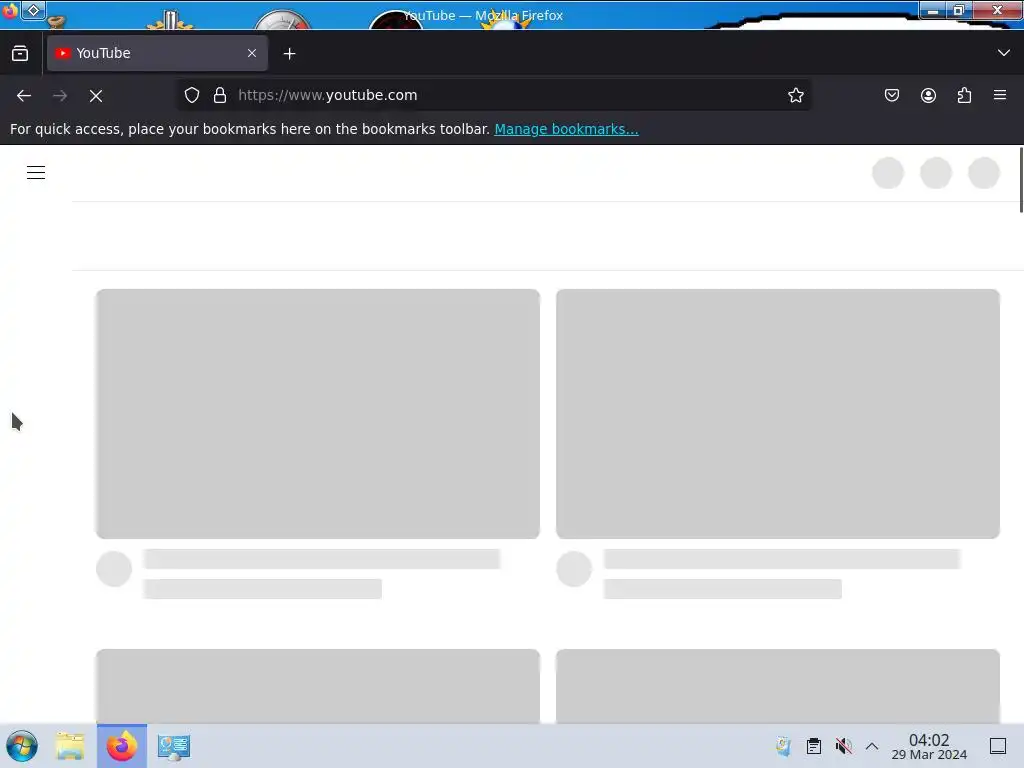1024x768 pixels.
Task: Open Firefox application menu
Action: (1000, 95)
